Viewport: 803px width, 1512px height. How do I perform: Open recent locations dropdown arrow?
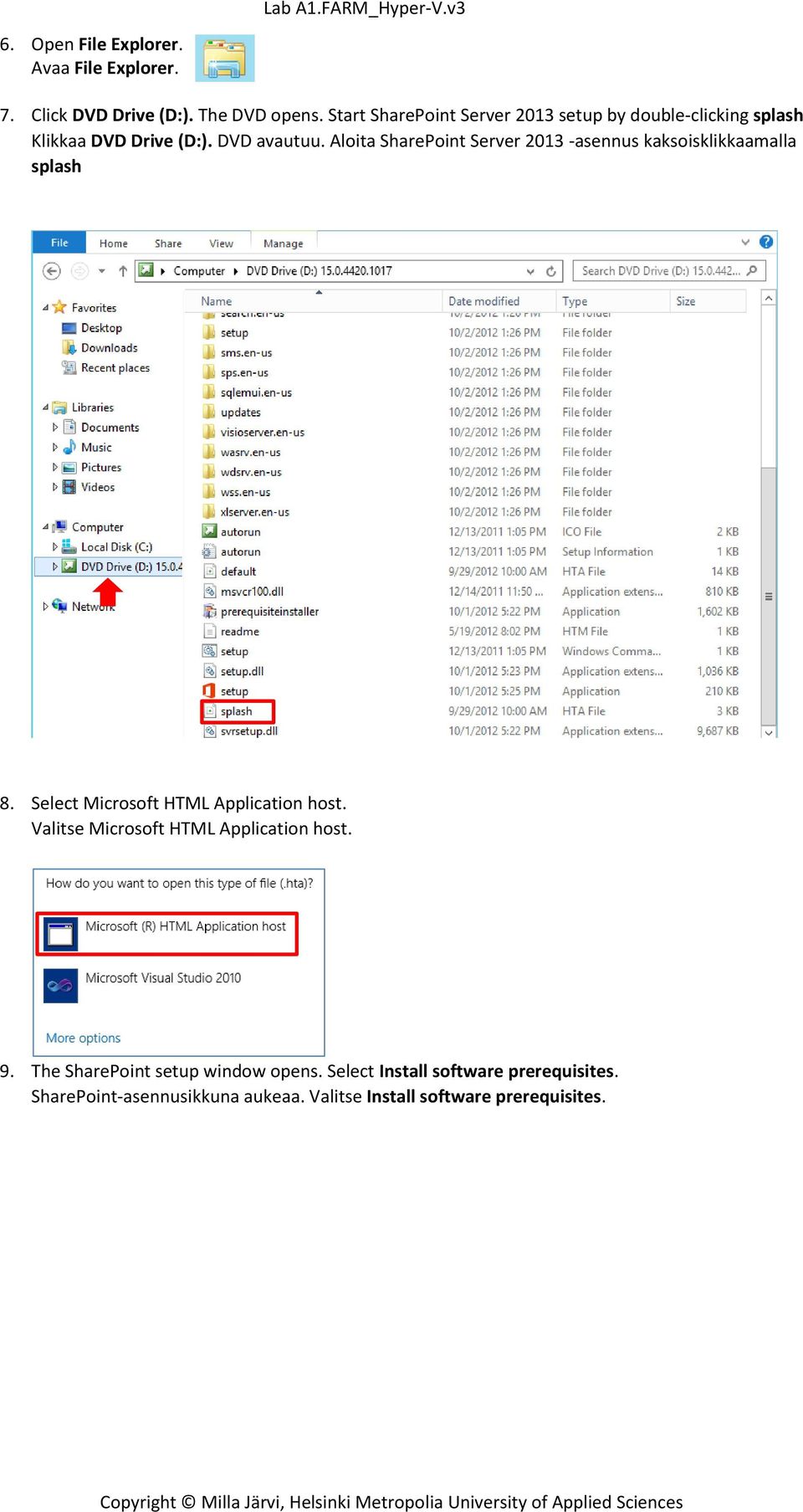102,271
